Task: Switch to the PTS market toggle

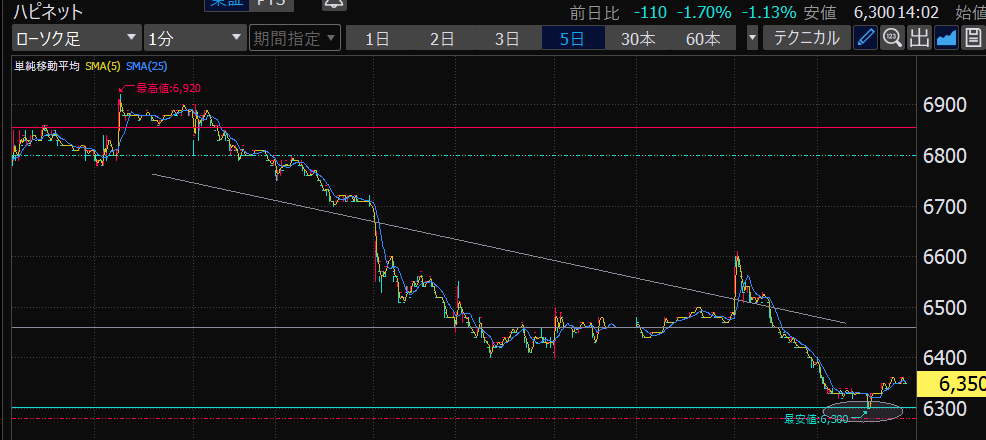Action: pyautogui.click(x=268, y=4)
